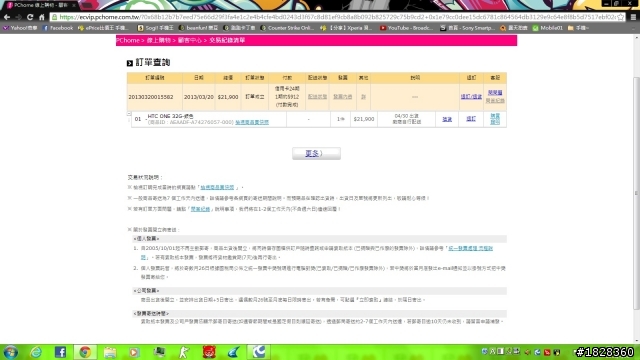Image resolution: width=640 pixels, height=360 pixels.
Task: Open the ePrice bookmark
Action: click(103, 28)
